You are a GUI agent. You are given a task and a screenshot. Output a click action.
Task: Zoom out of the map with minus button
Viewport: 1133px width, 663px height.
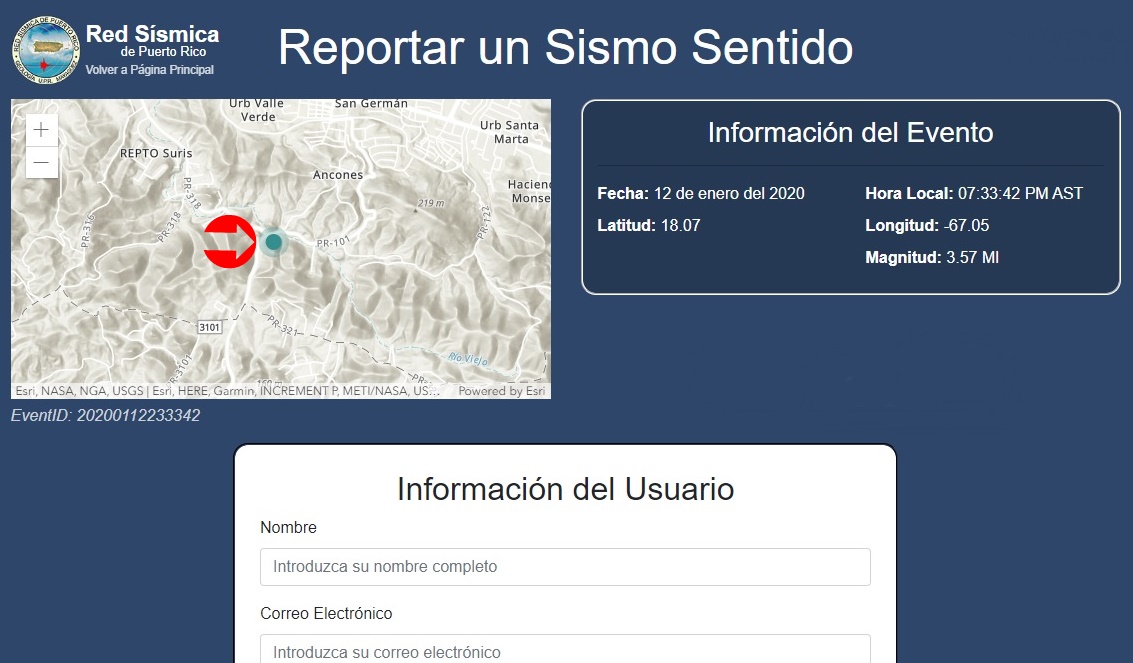(x=41, y=162)
